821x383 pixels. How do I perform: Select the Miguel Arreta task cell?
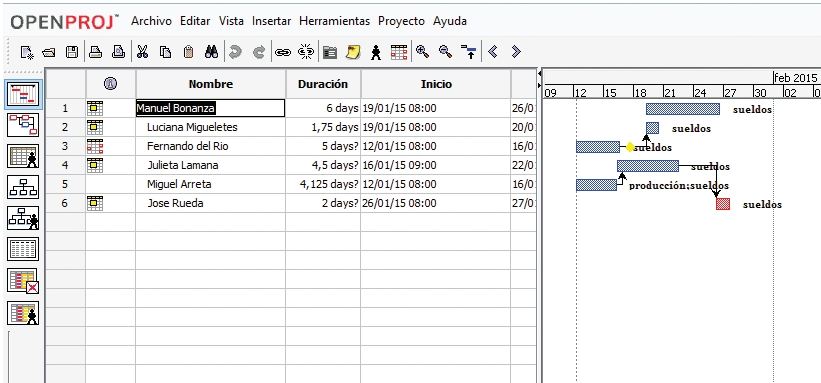210,184
